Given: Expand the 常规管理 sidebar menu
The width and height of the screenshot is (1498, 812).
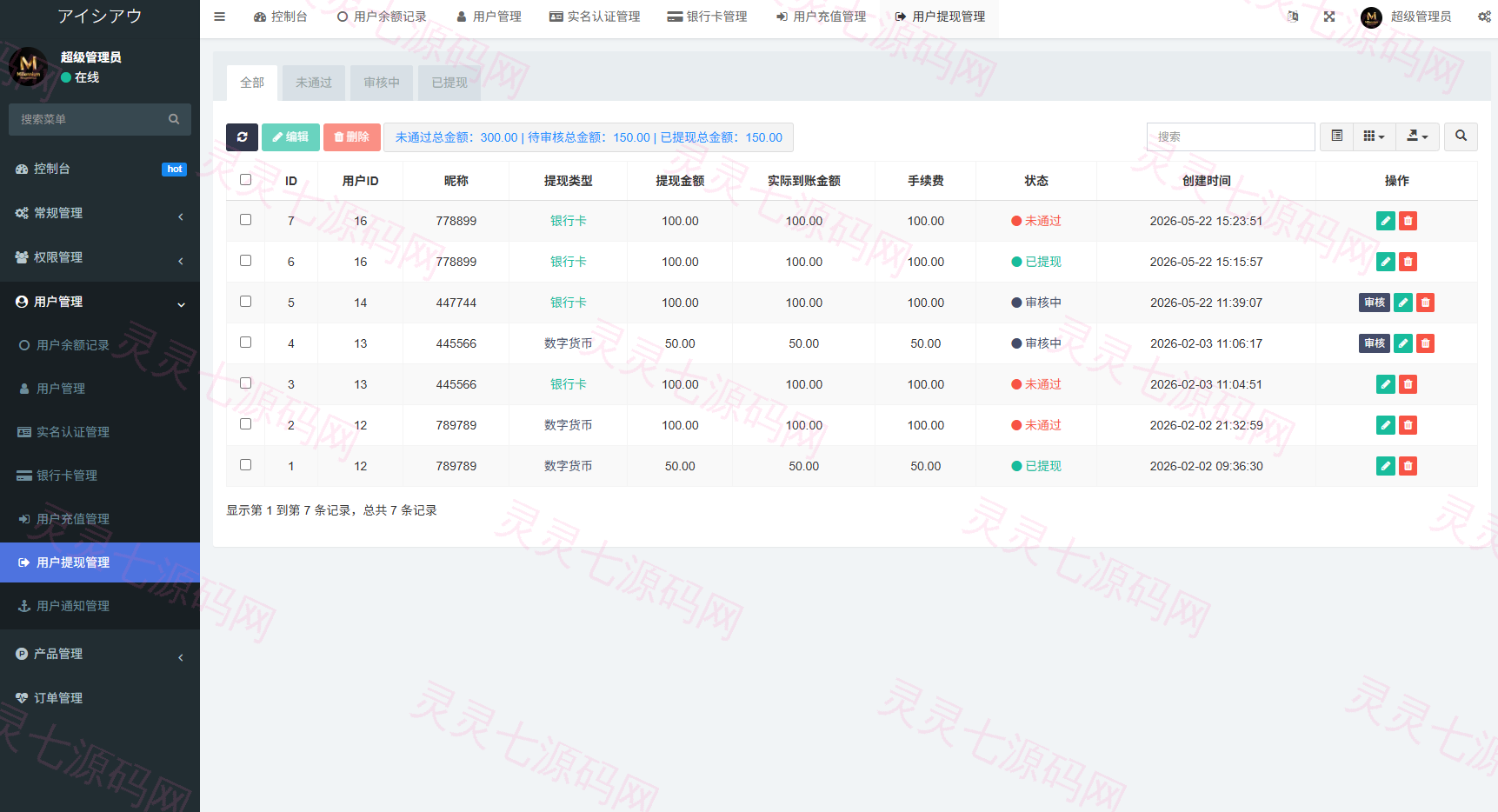Looking at the screenshot, I should [100, 213].
